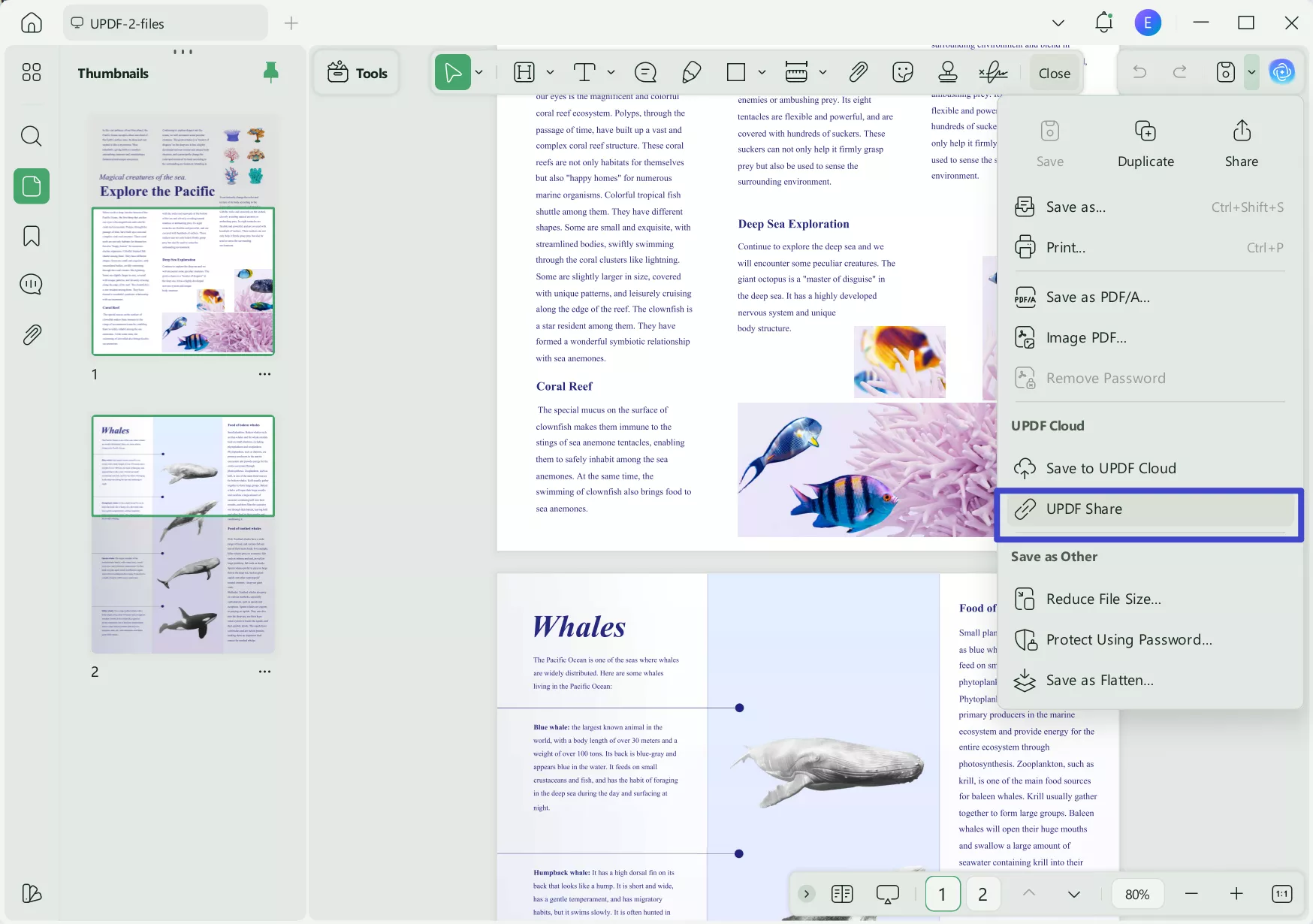Viewport: 1313px width, 924px height.
Task: Select the Pen markup tool
Action: 692,72
